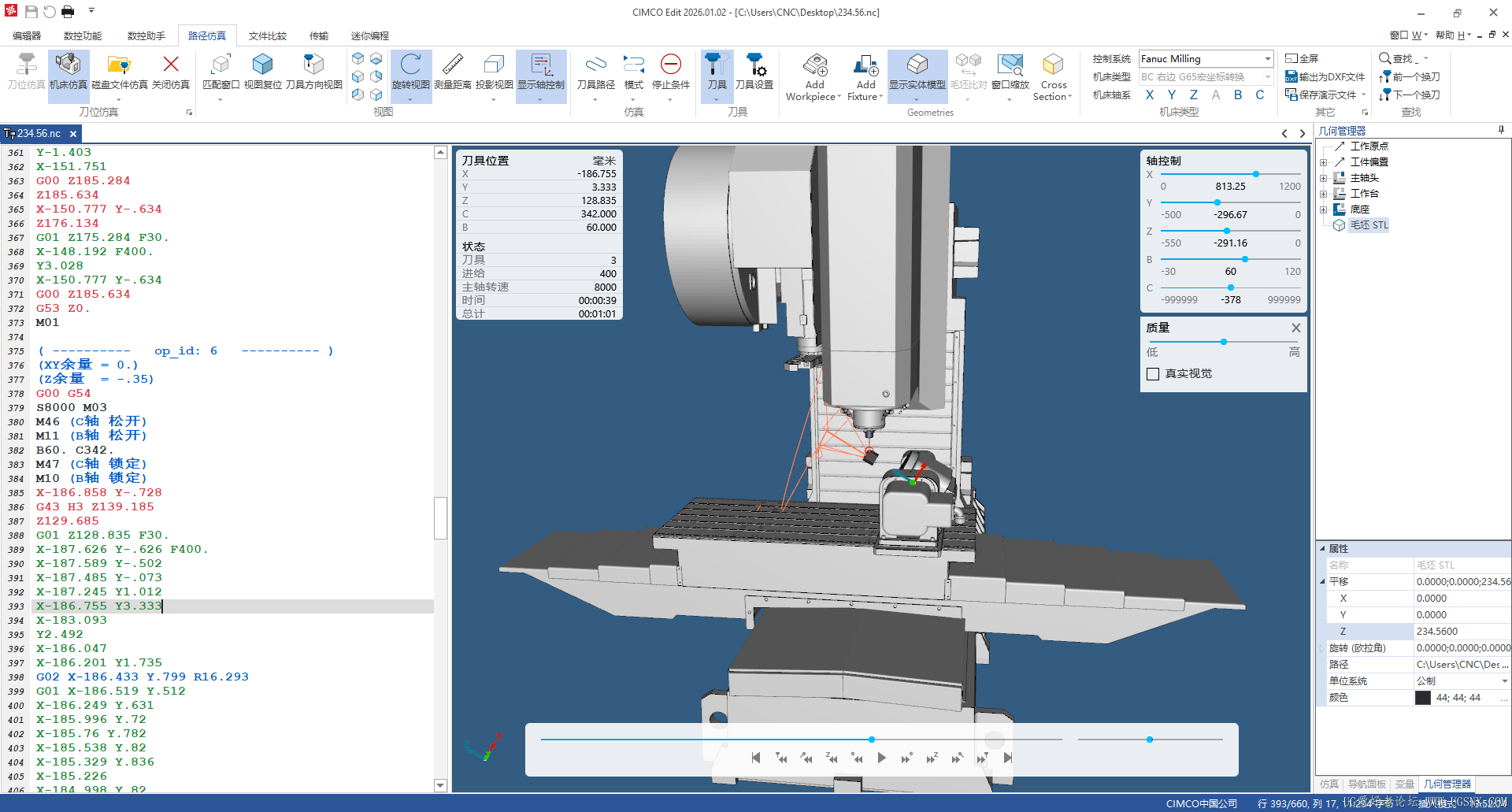The height and width of the screenshot is (812, 1512).
Task: Close the 质量 quality panel
Action: pyautogui.click(x=1296, y=328)
